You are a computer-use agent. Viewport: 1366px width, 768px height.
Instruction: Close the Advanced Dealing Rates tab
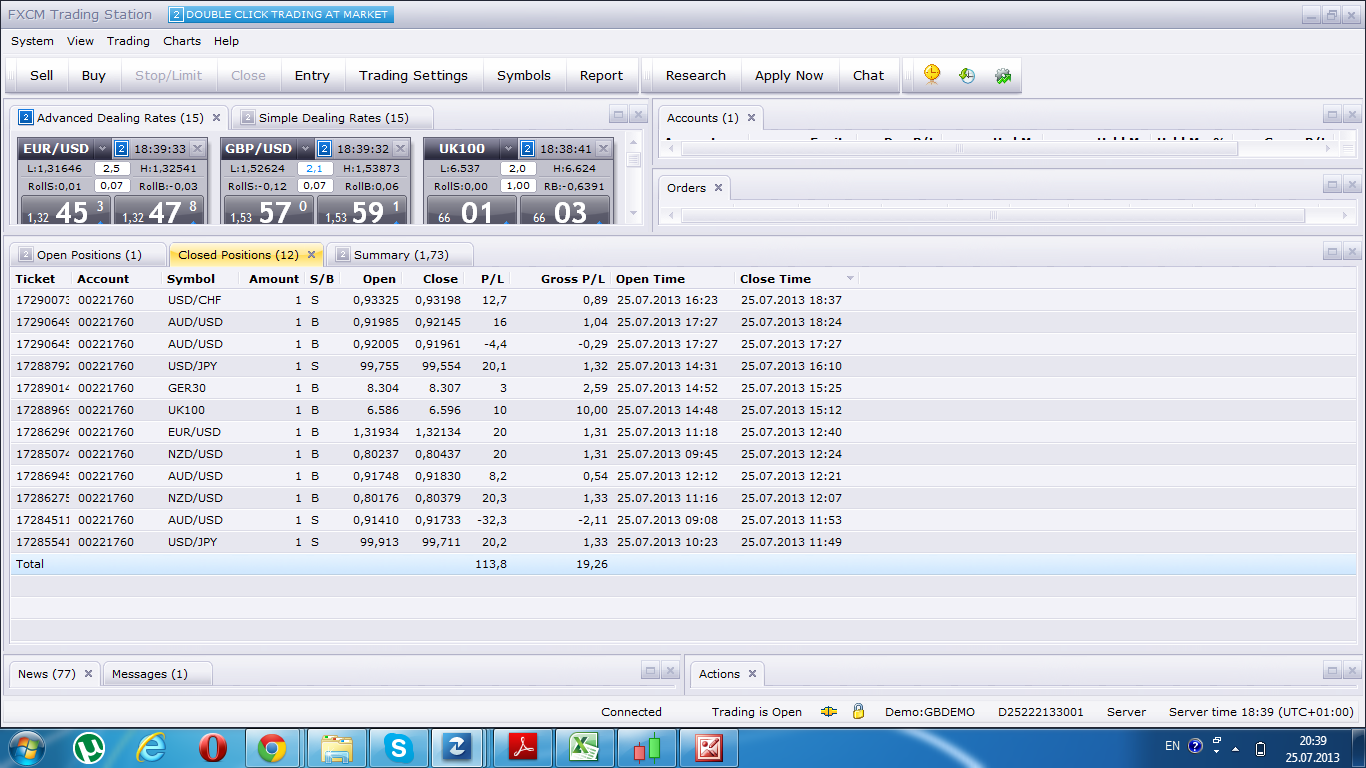[216, 118]
